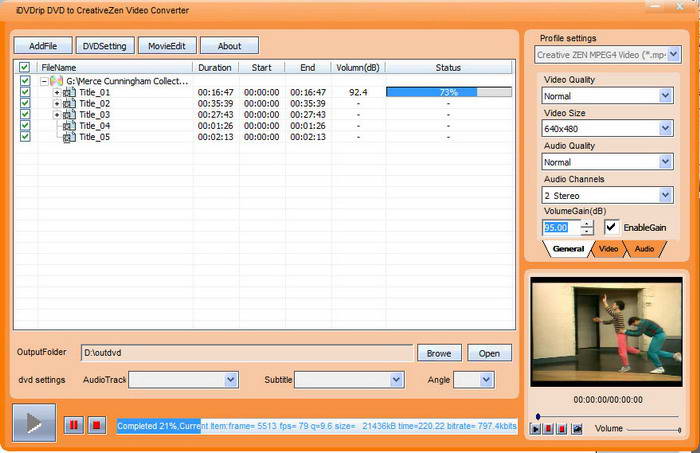Switch to the General tab

click(568, 249)
